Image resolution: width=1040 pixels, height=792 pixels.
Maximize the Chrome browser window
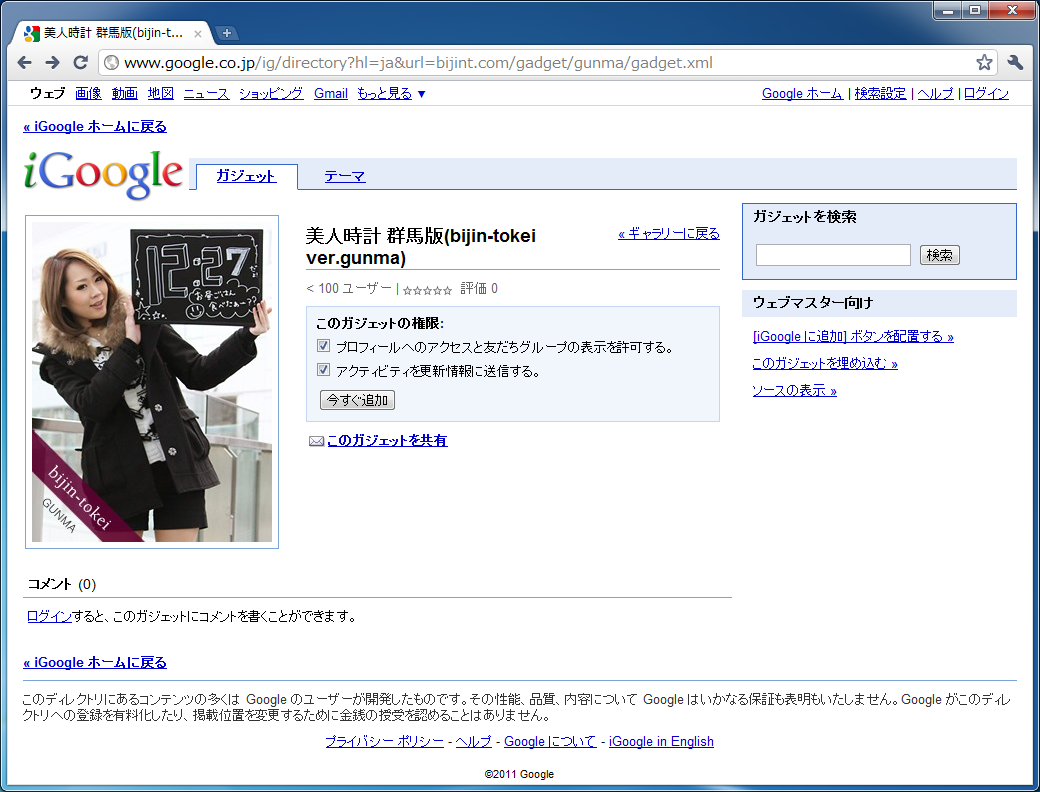click(975, 10)
